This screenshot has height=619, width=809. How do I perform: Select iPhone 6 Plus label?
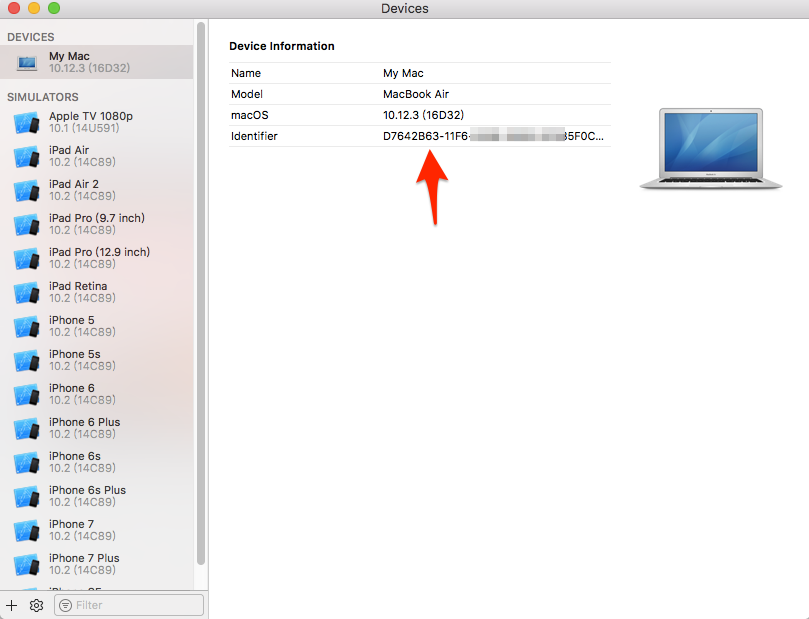click(x=85, y=422)
